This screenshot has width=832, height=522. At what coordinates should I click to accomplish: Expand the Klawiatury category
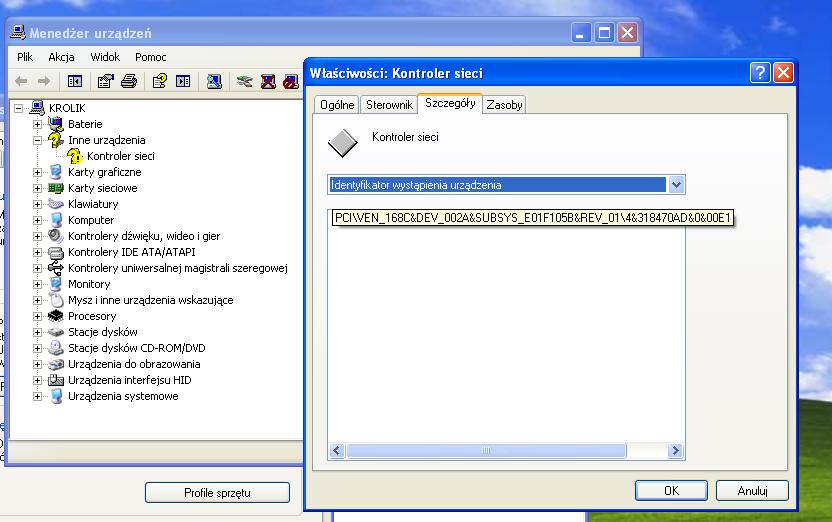point(37,204)
